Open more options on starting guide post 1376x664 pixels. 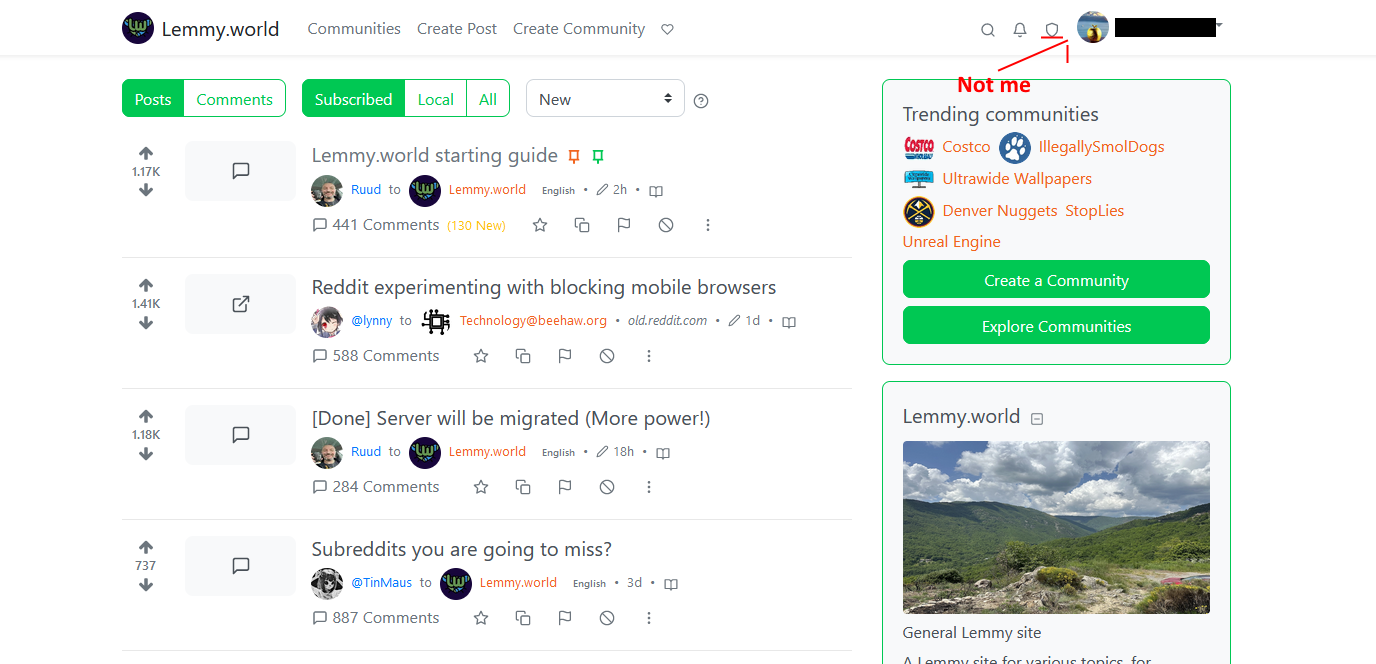(x=708, y=225)
